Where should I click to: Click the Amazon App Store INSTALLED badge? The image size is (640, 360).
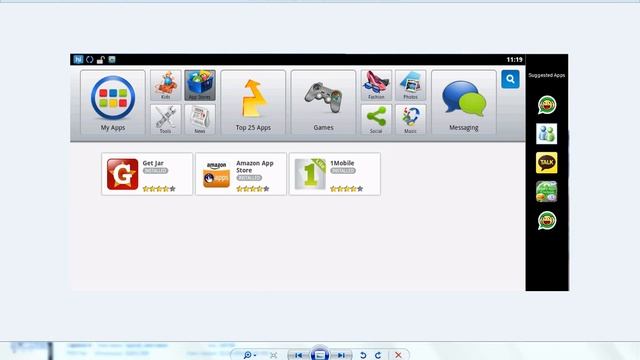pos(249,178)
